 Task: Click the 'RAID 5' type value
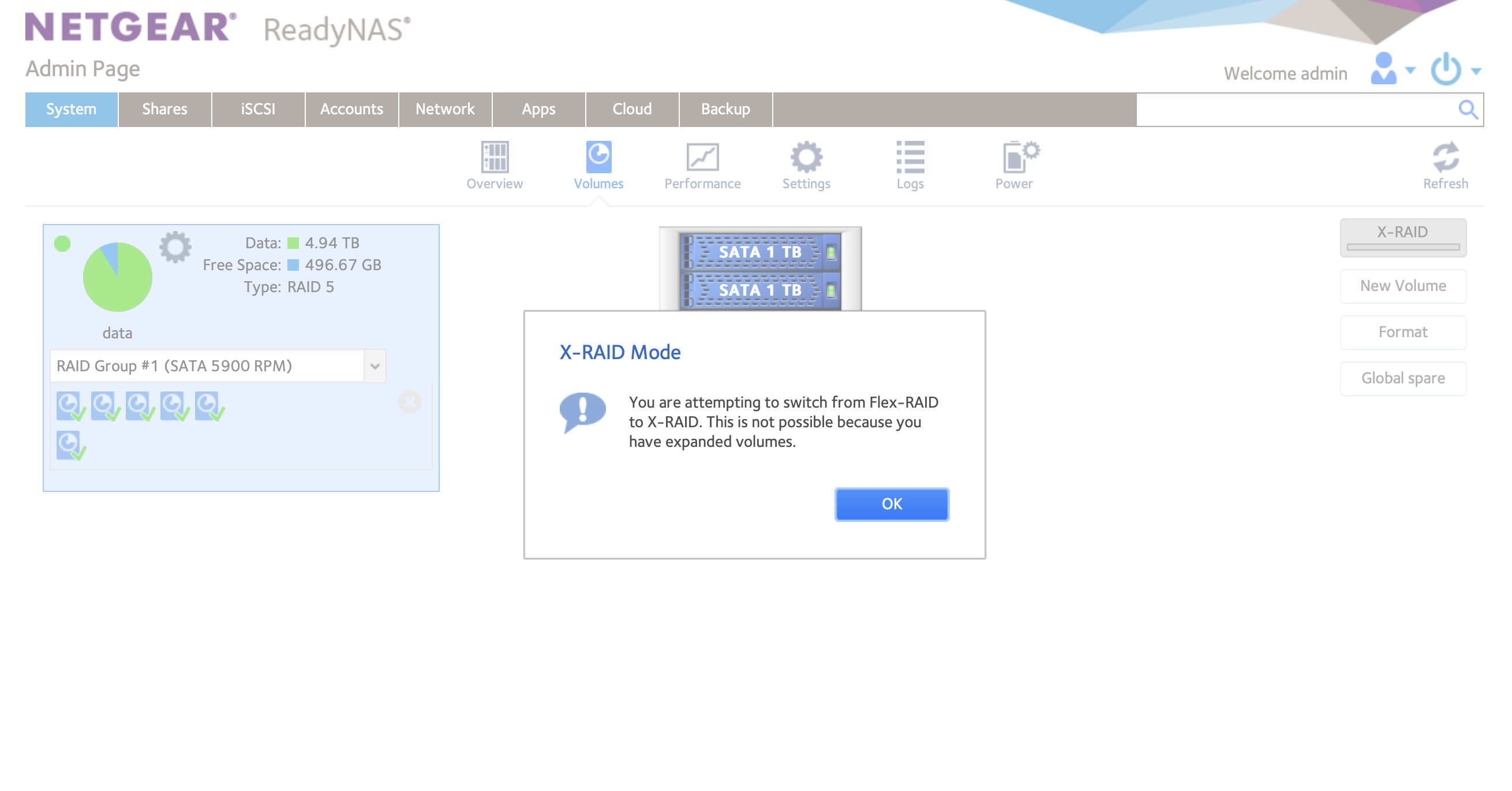pos(310,286)
